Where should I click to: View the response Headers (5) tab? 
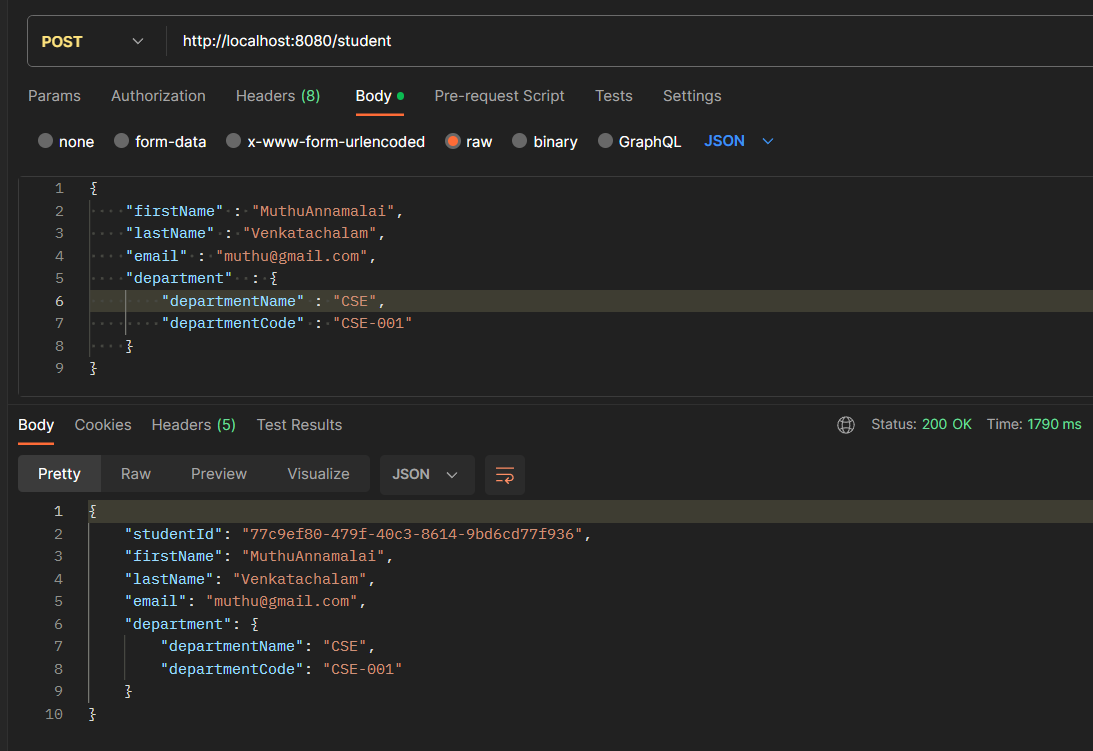[x=194, y=425]
